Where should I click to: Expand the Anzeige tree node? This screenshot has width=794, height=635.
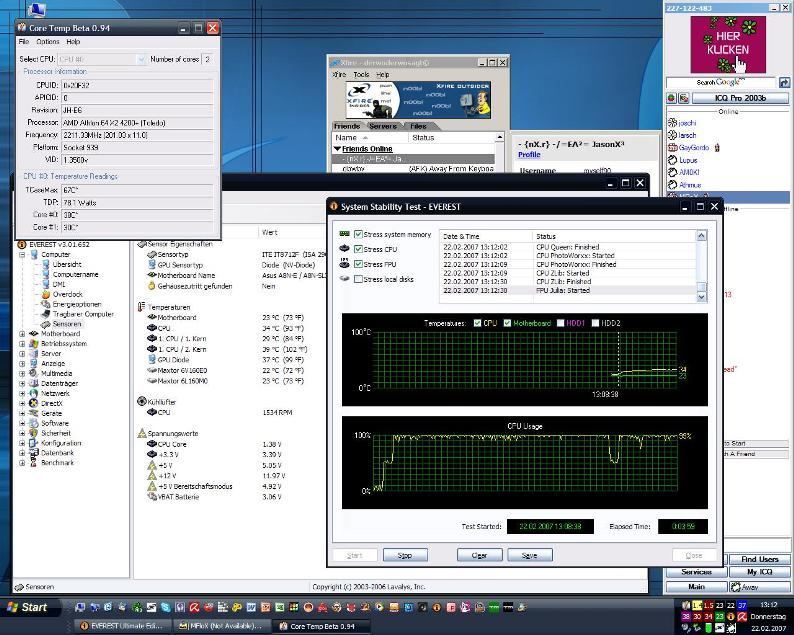22,364
